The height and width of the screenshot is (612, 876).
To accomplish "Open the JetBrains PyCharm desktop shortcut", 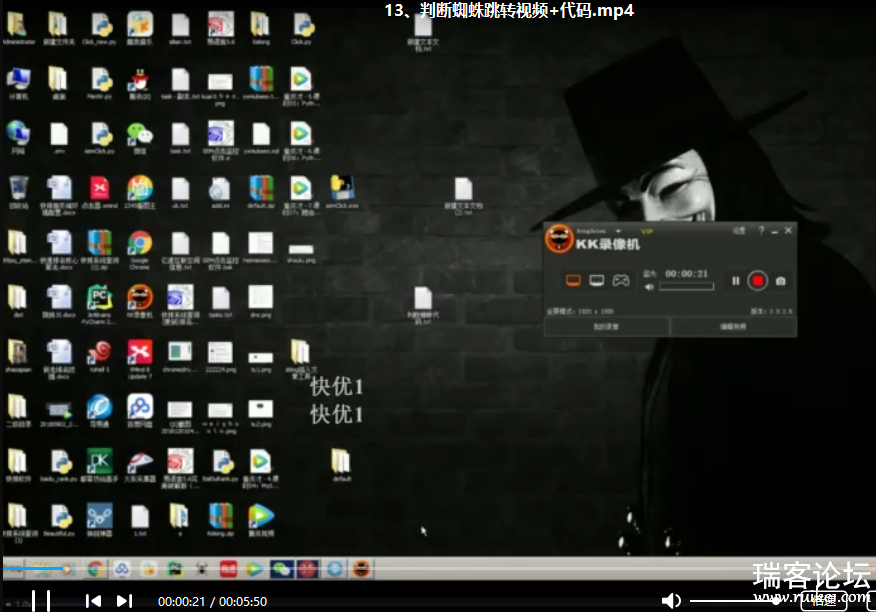I will [99, 297].
